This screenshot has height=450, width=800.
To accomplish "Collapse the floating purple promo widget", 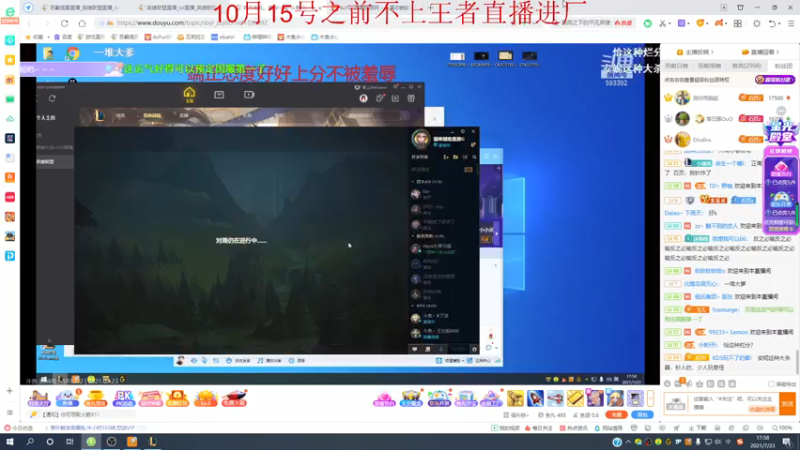I will point(781,111).
